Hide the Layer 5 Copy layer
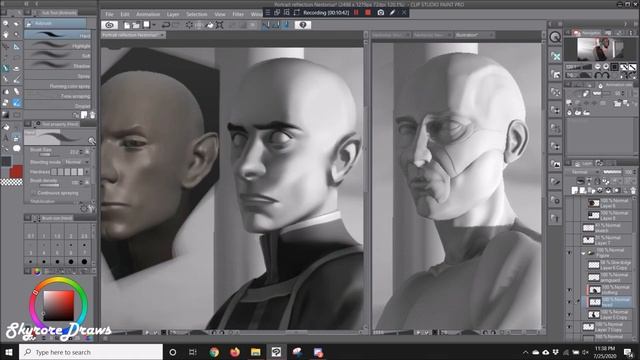The height and width of the screenshot is (360, 640). pos(569,314)
